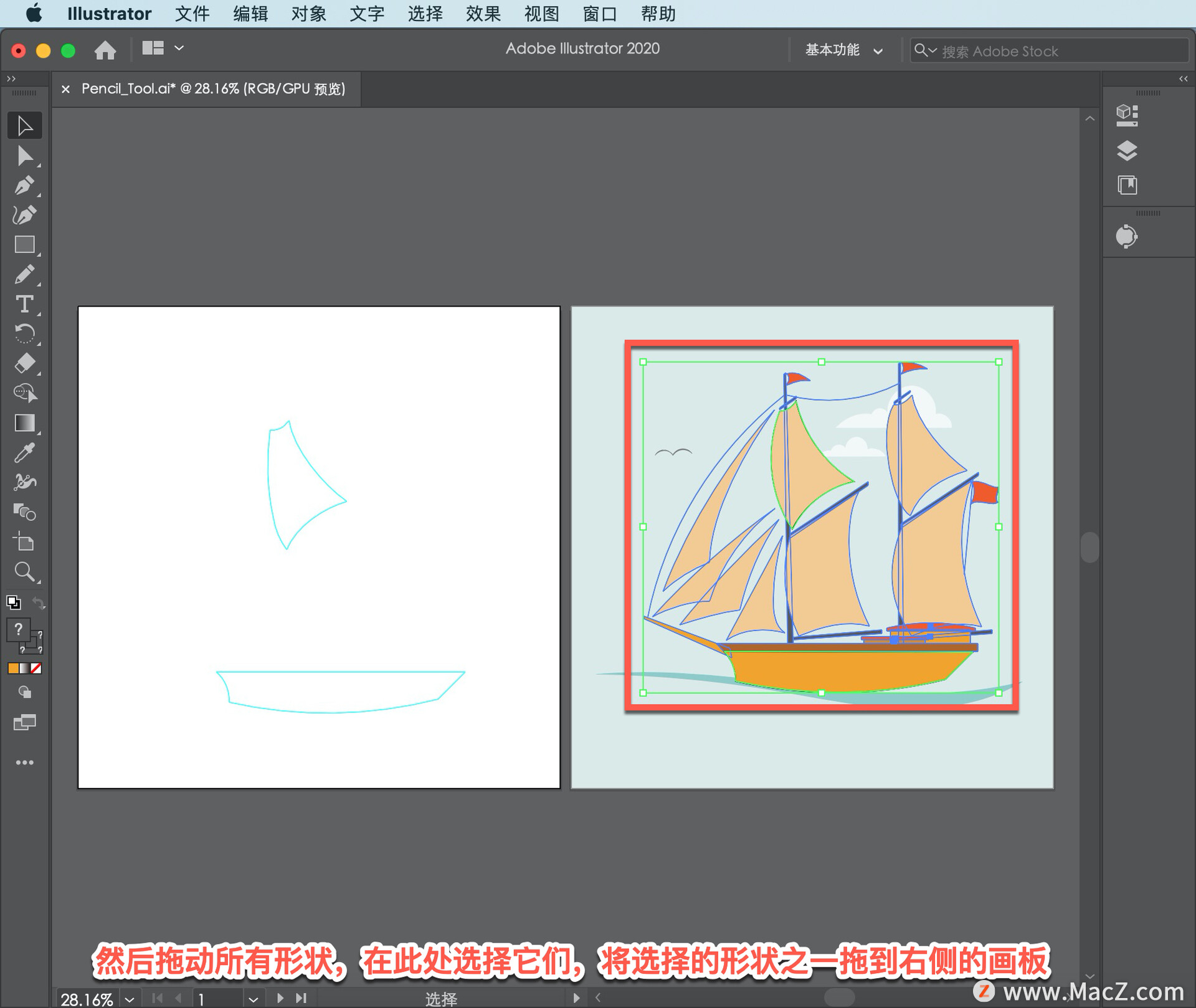Go to the last artboard
The height and width of the screenshot is (1008, 1196).
click(301, 998)
